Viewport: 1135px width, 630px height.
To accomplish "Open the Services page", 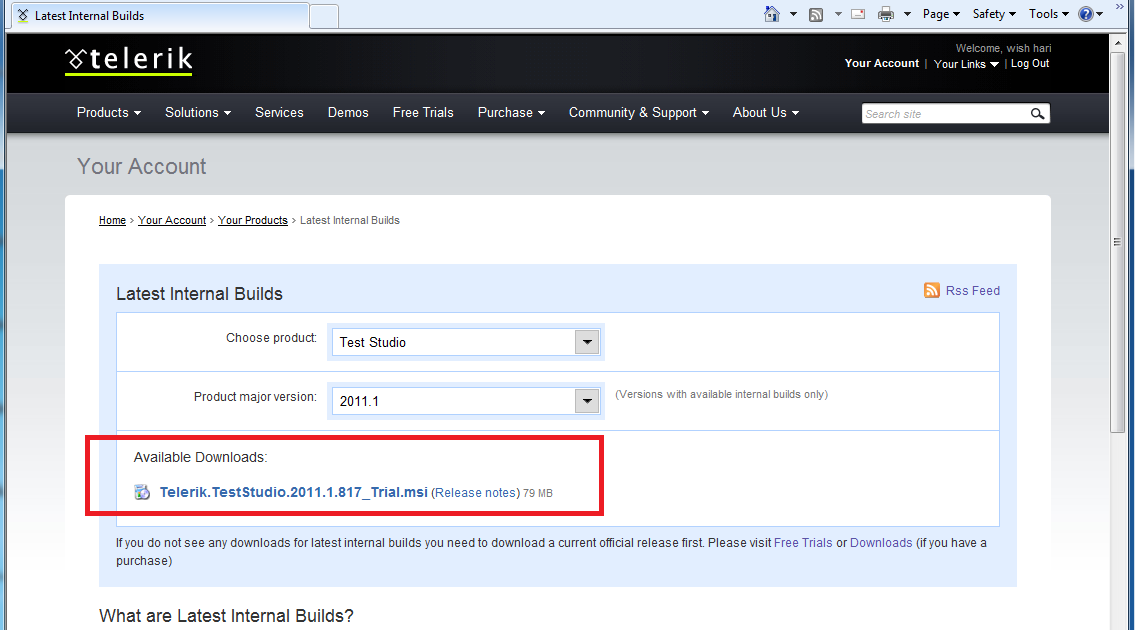I will coord(279,112).
